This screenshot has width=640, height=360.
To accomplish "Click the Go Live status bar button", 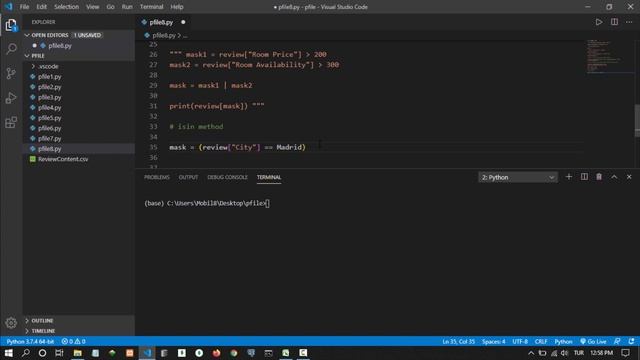I will pos(593,341).
